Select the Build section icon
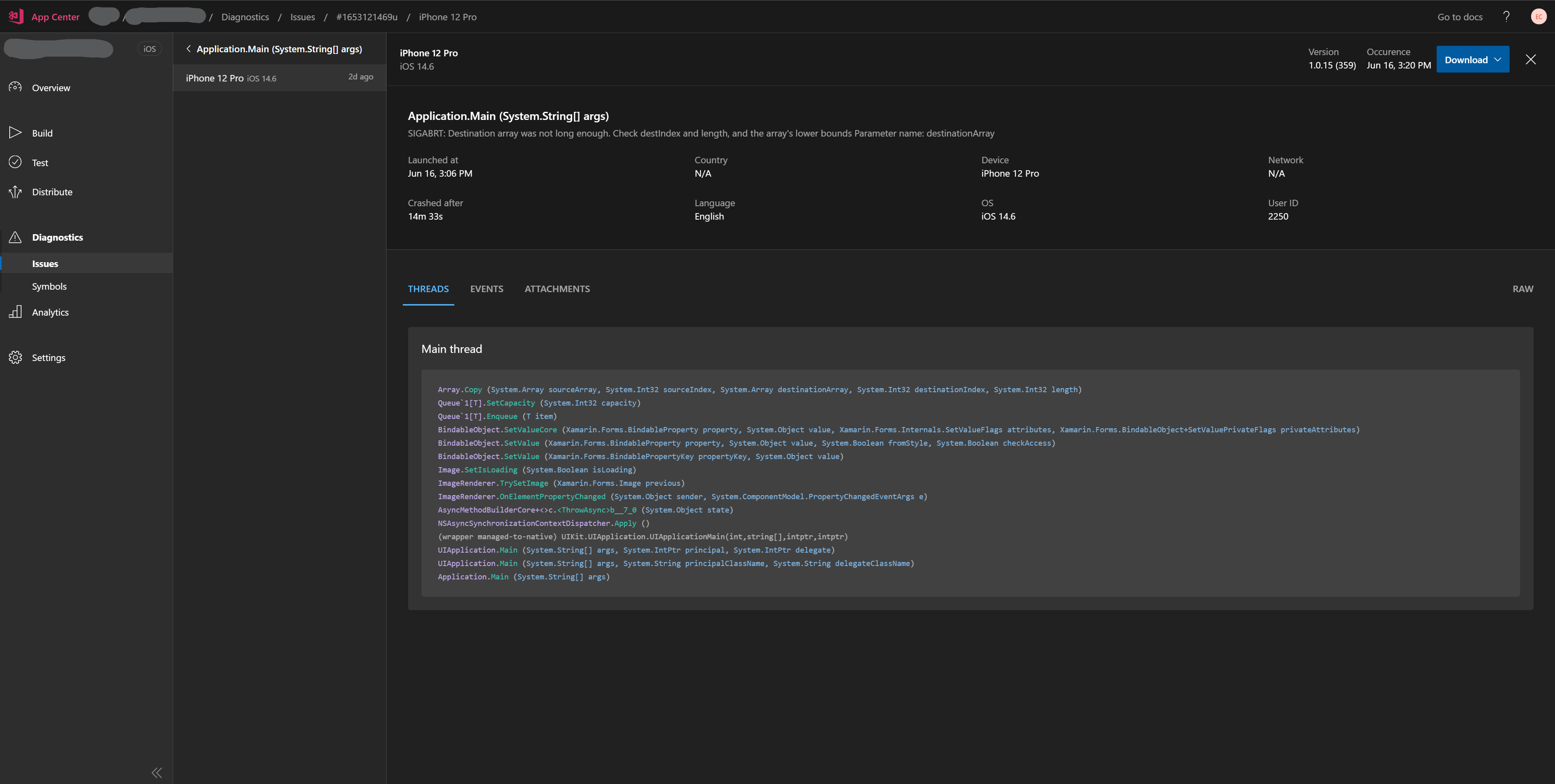Viewport: 1555px width, 784px height. 16,133
